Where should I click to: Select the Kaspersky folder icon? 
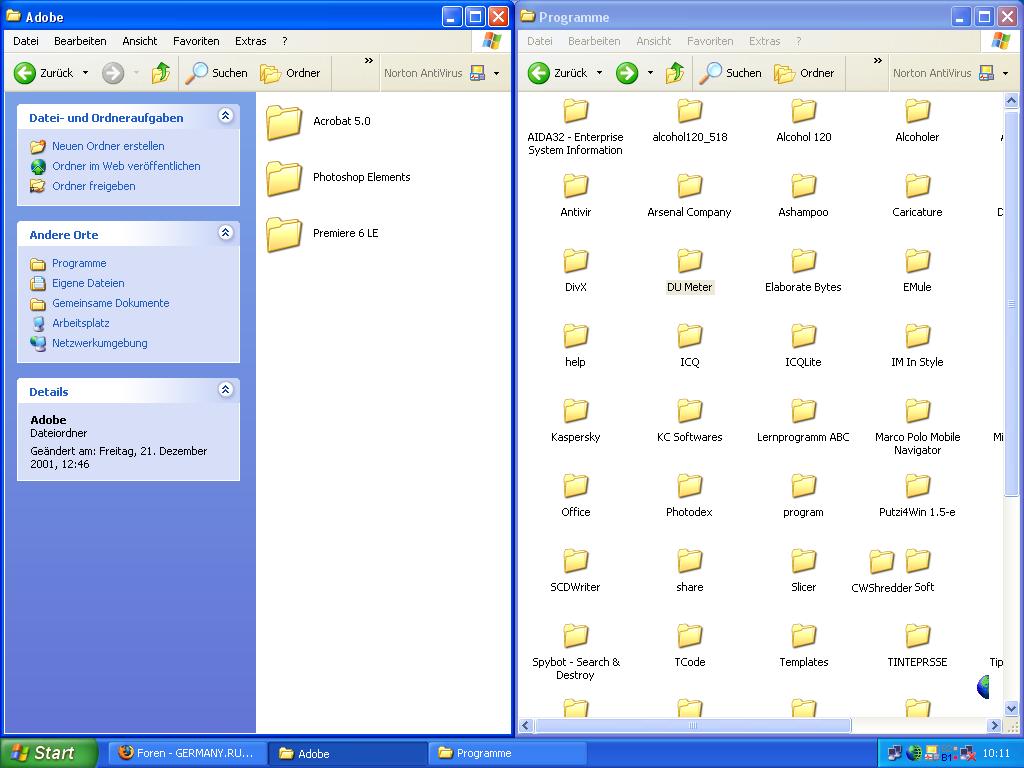coord(575,411)
